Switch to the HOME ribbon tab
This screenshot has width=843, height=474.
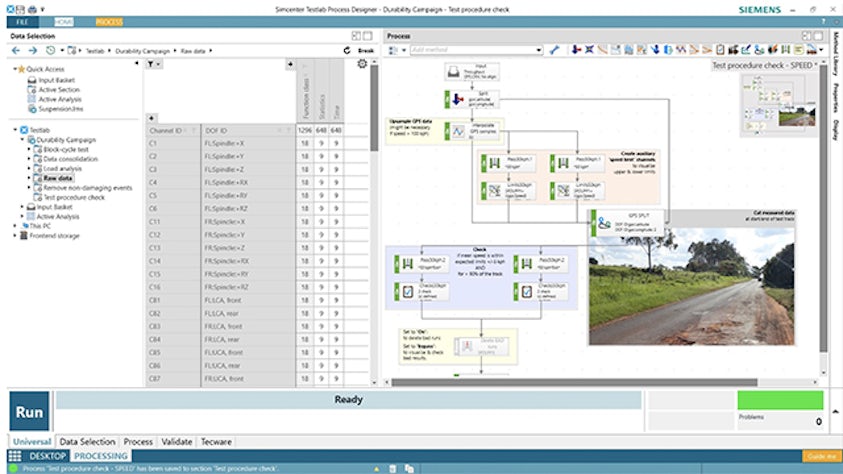(64, 21)
